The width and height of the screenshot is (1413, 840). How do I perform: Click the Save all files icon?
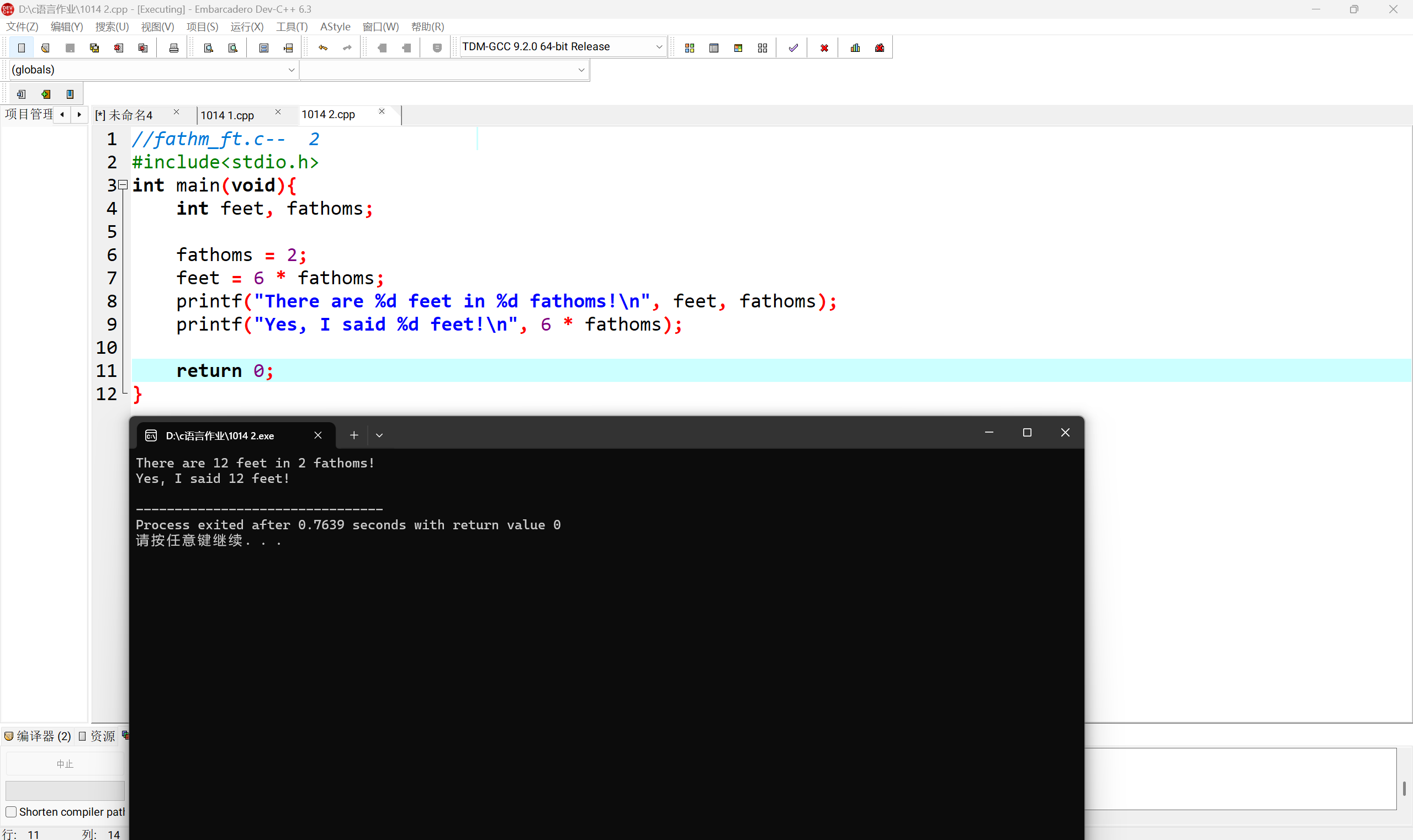pyautogui.click(x=94, y=48)
